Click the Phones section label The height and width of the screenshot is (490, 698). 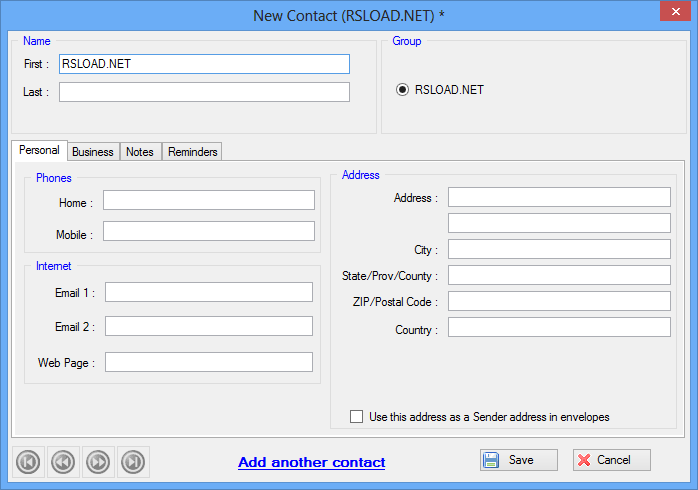(x=53, y=178)
